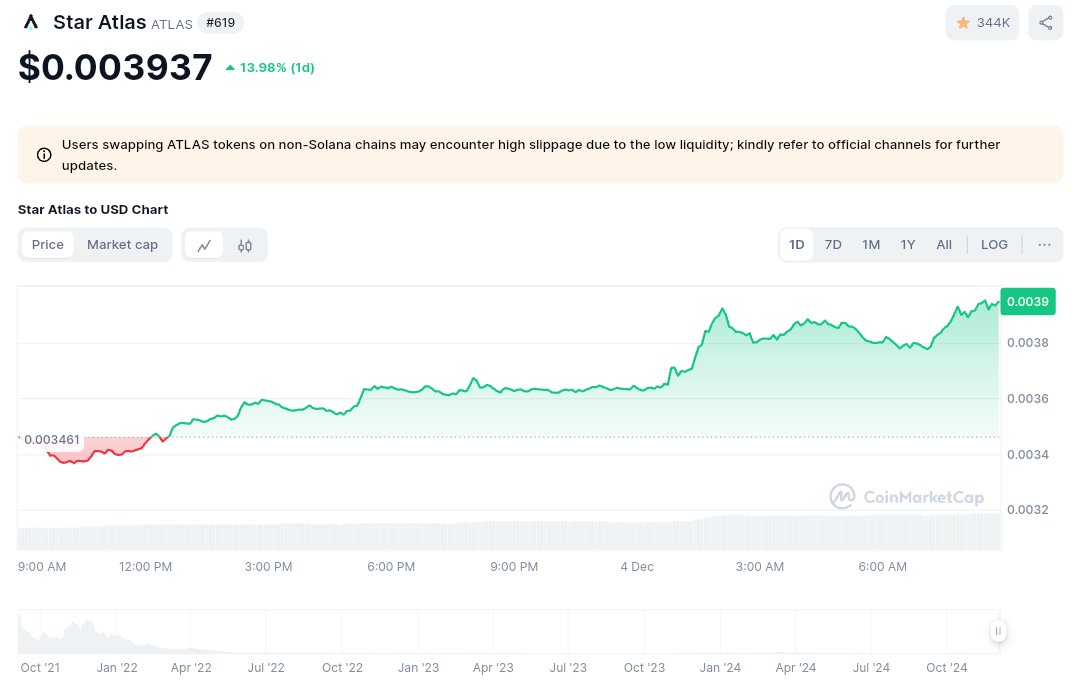
Task: Click the $0.003937 price value
Action: coord(115,67)
